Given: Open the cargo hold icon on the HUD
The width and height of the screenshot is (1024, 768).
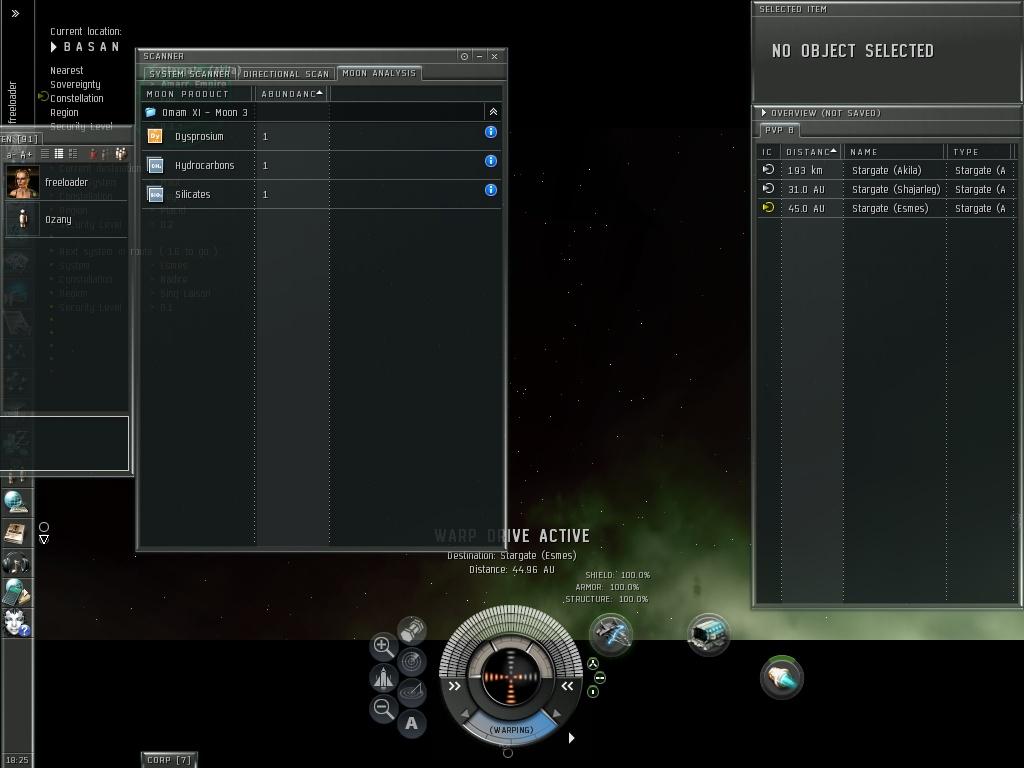Looking at the screenshot, I should point(412,632).
